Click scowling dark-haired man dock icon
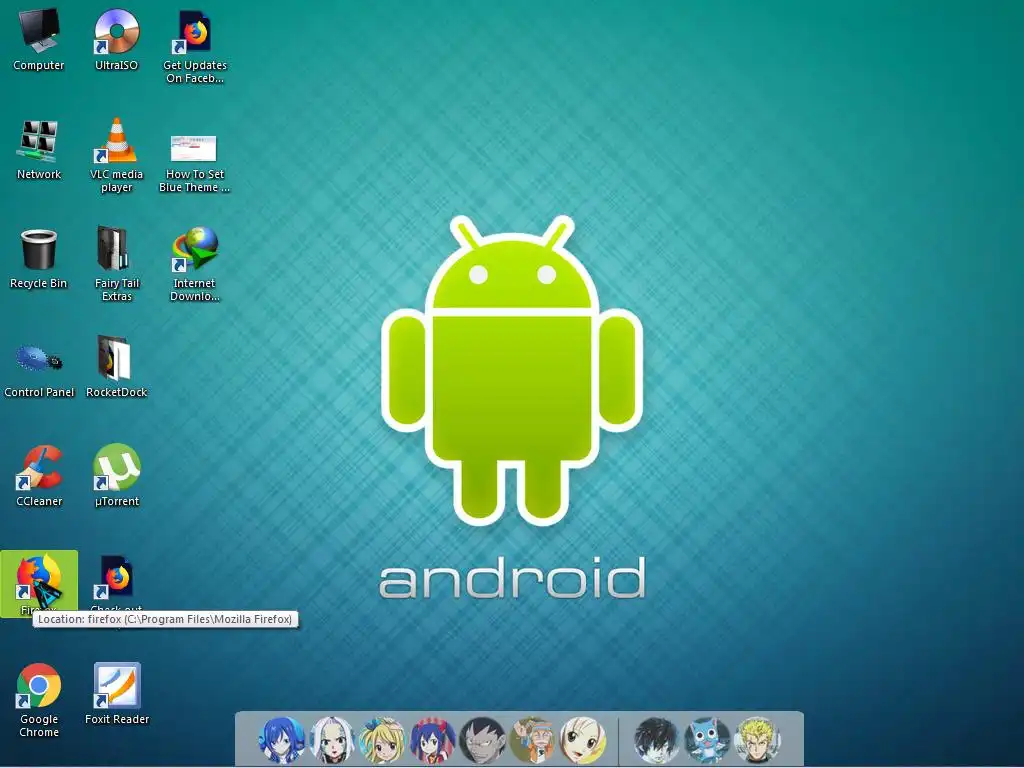This screenshot has width=1024, height=768. 483,741
